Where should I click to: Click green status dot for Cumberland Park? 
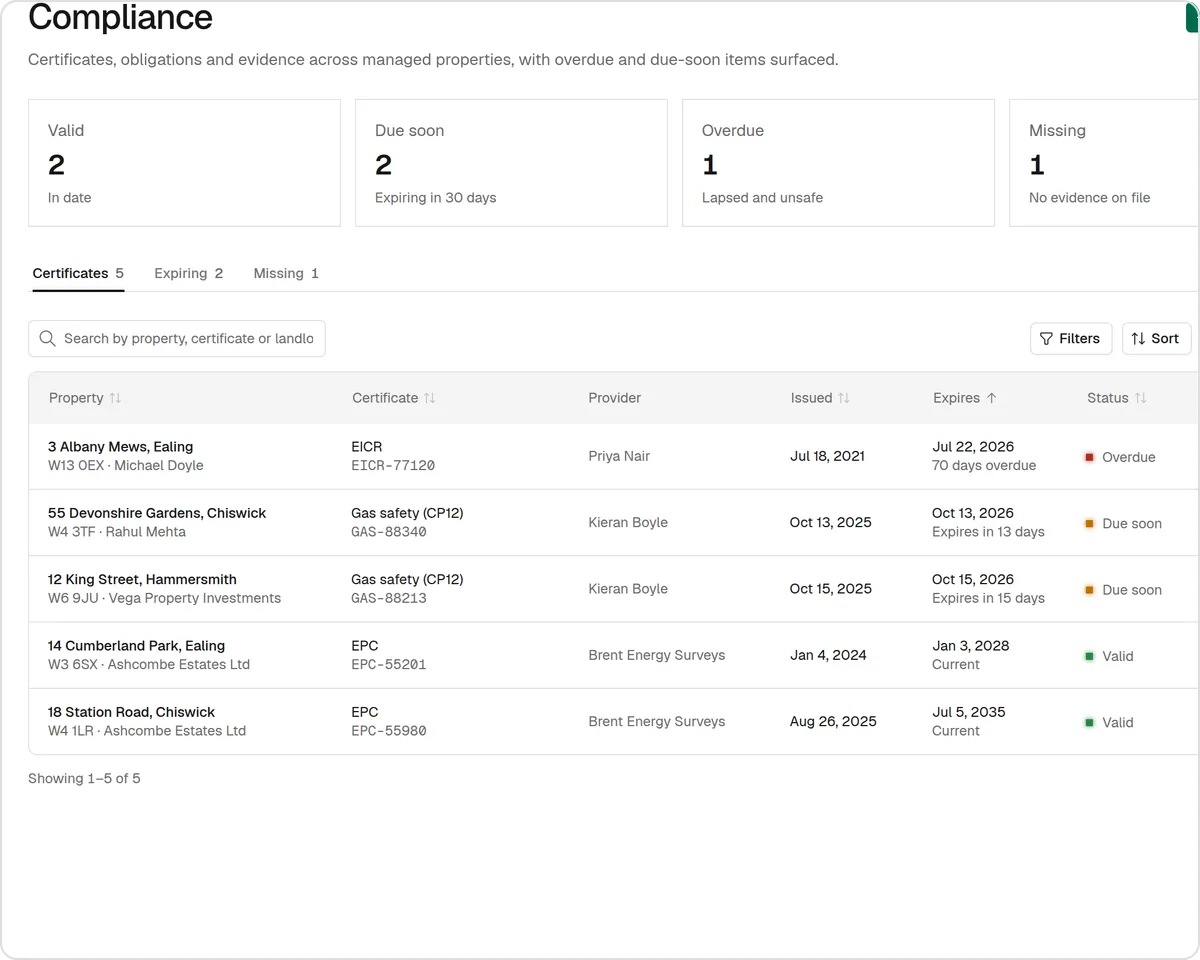click(1089, 656)
